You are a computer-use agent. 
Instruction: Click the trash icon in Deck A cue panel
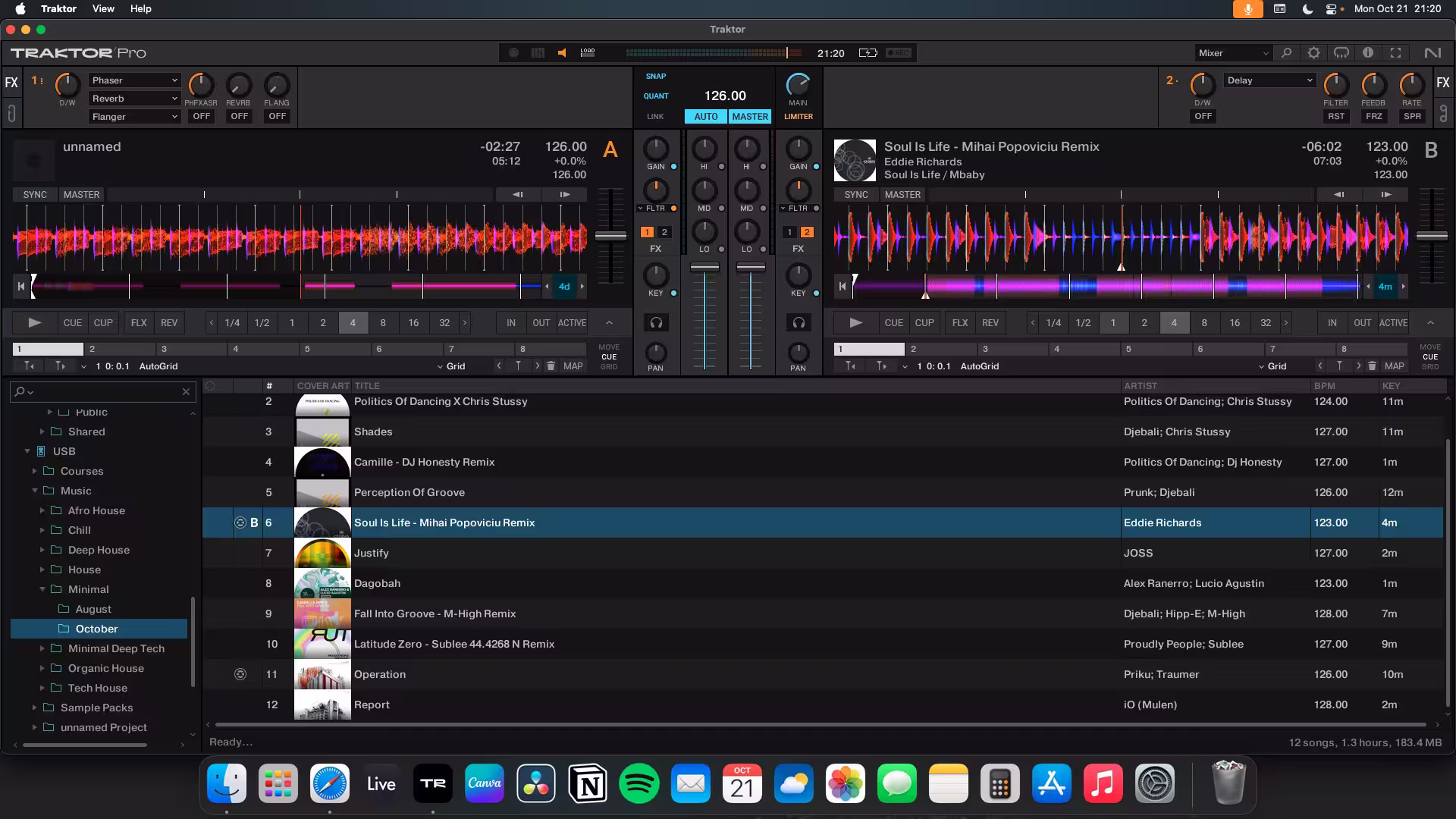point(551,366)
